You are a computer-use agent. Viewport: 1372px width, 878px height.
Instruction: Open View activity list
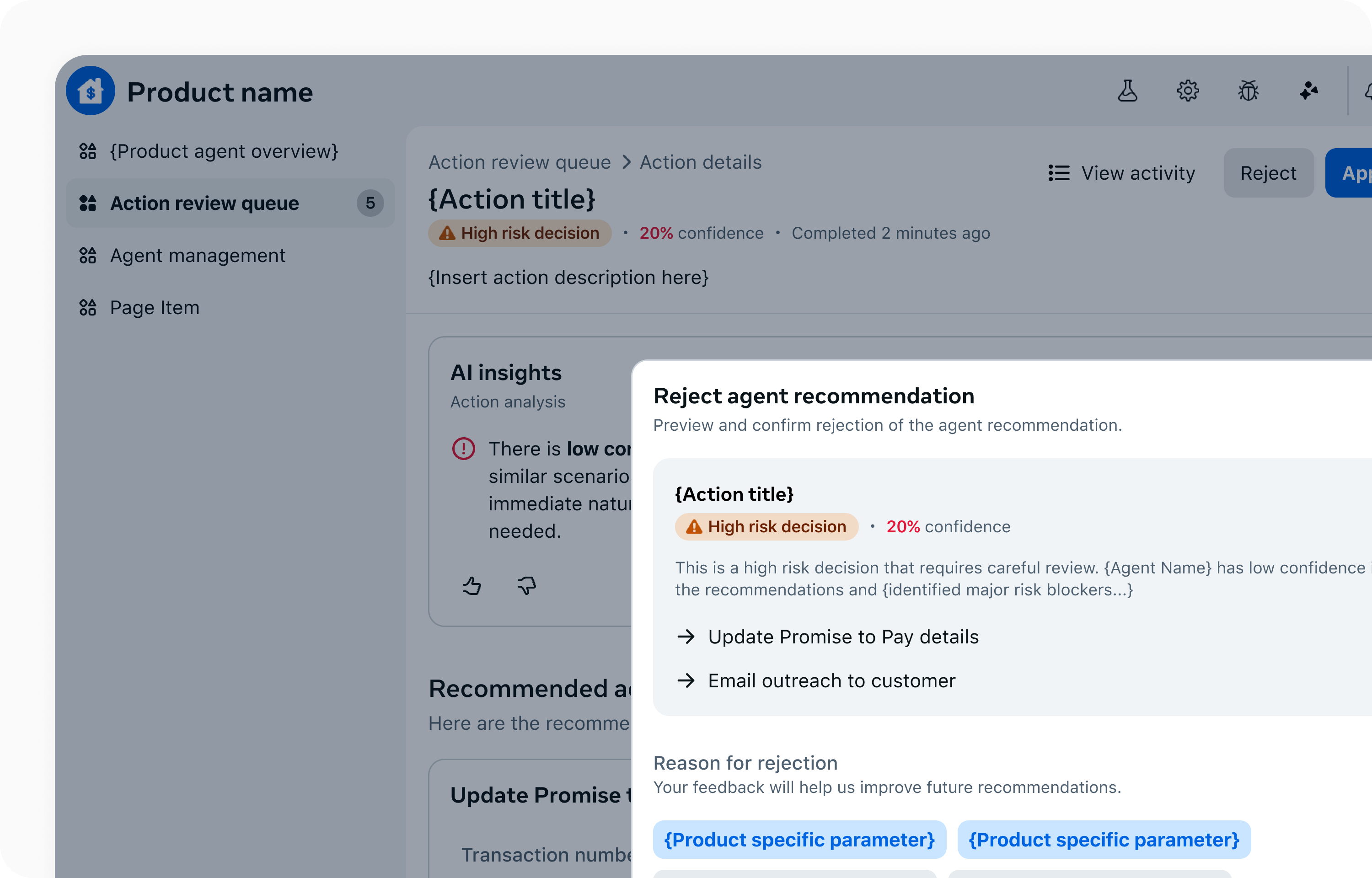coord(1121,173)
